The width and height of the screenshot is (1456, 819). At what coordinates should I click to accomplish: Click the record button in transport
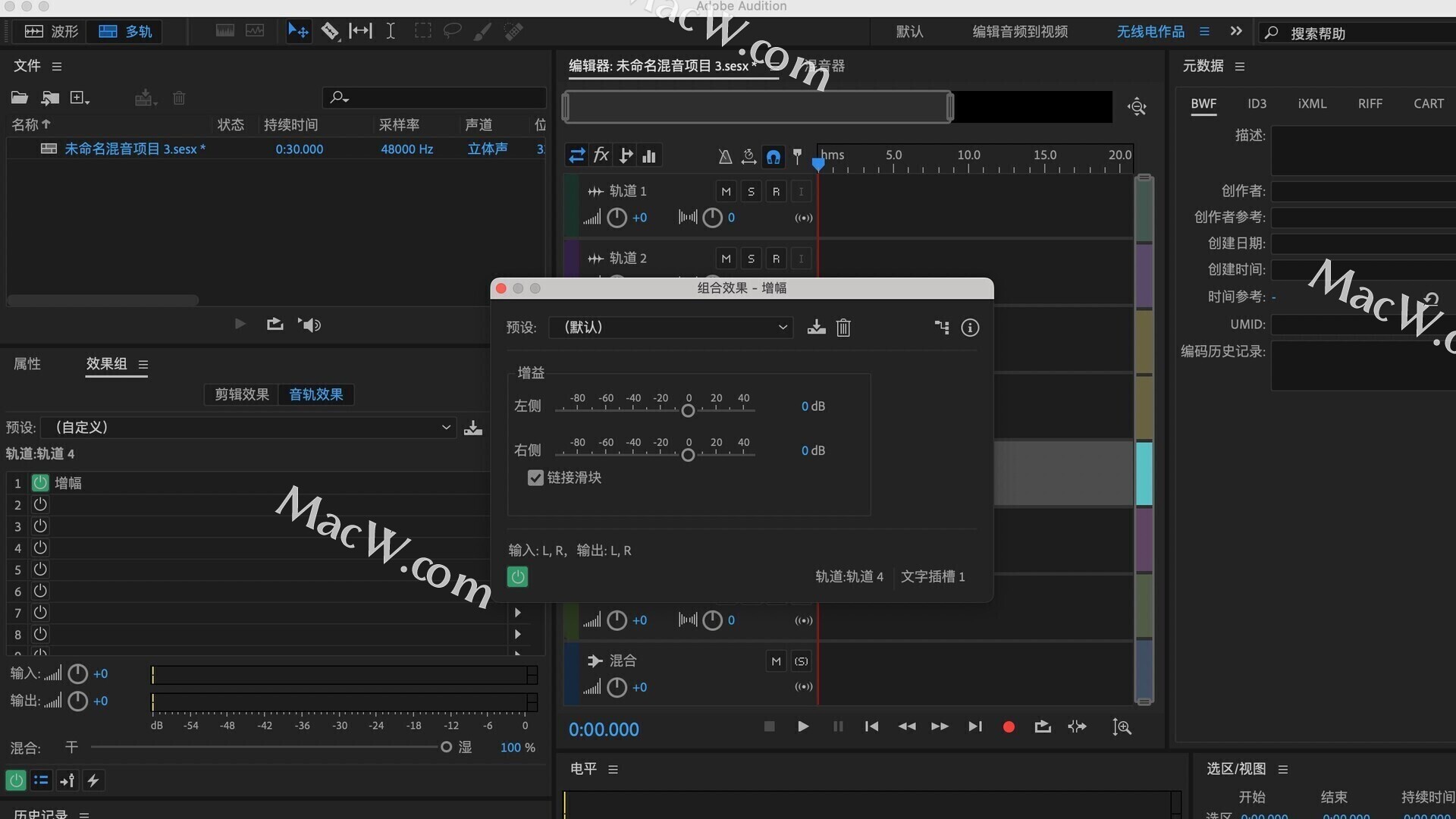[1009, 726]
